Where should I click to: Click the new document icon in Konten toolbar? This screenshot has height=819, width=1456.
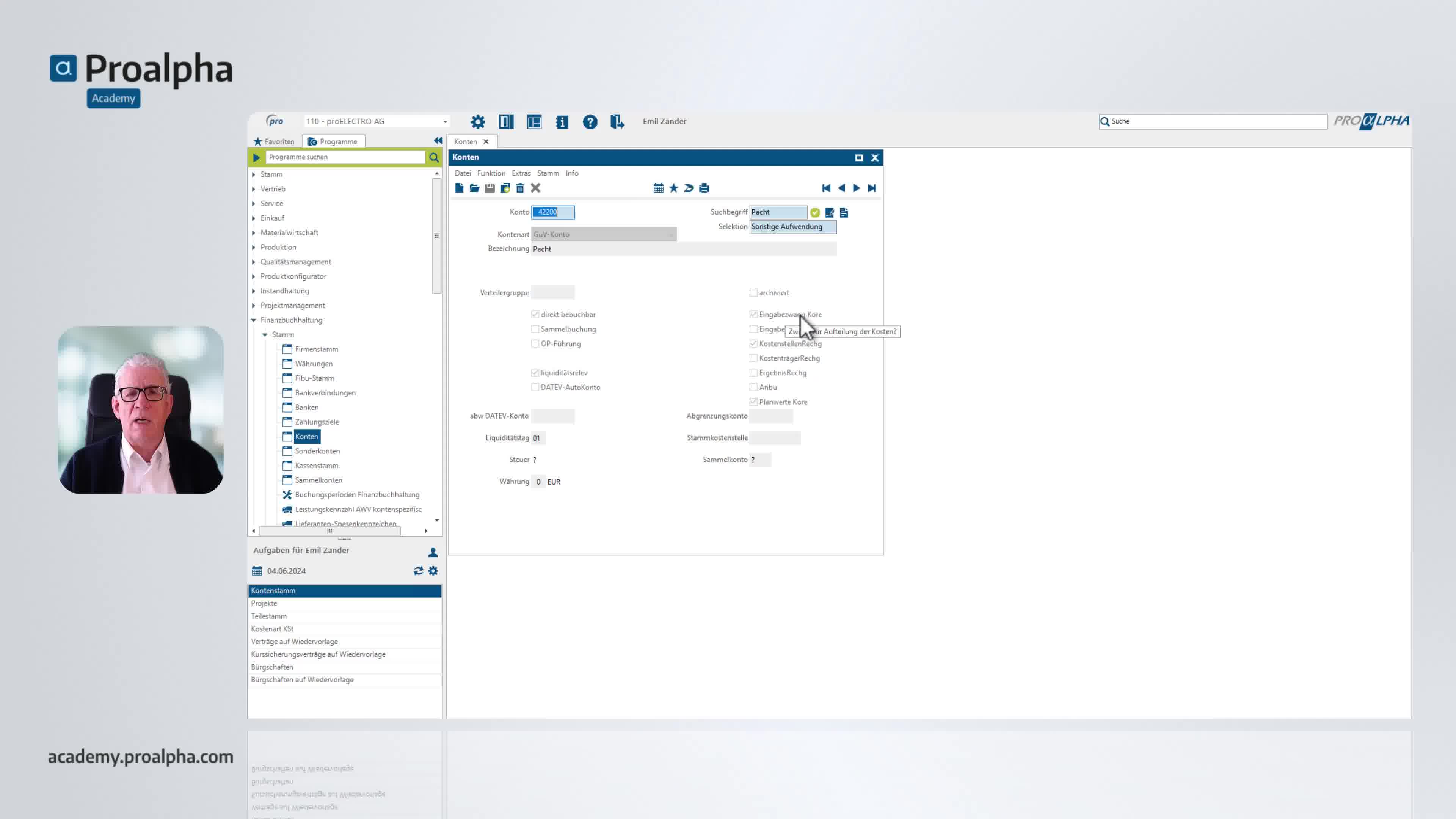point(459,188)
